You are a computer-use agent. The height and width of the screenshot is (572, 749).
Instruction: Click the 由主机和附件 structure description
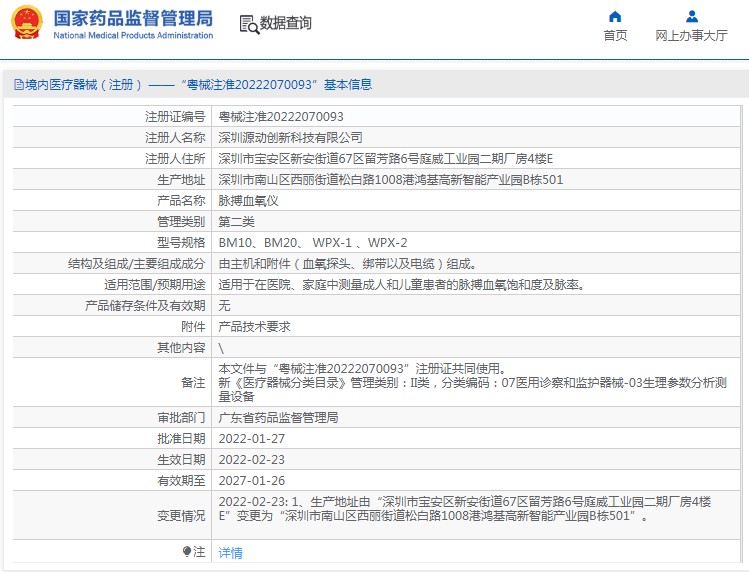pos(347,264)
